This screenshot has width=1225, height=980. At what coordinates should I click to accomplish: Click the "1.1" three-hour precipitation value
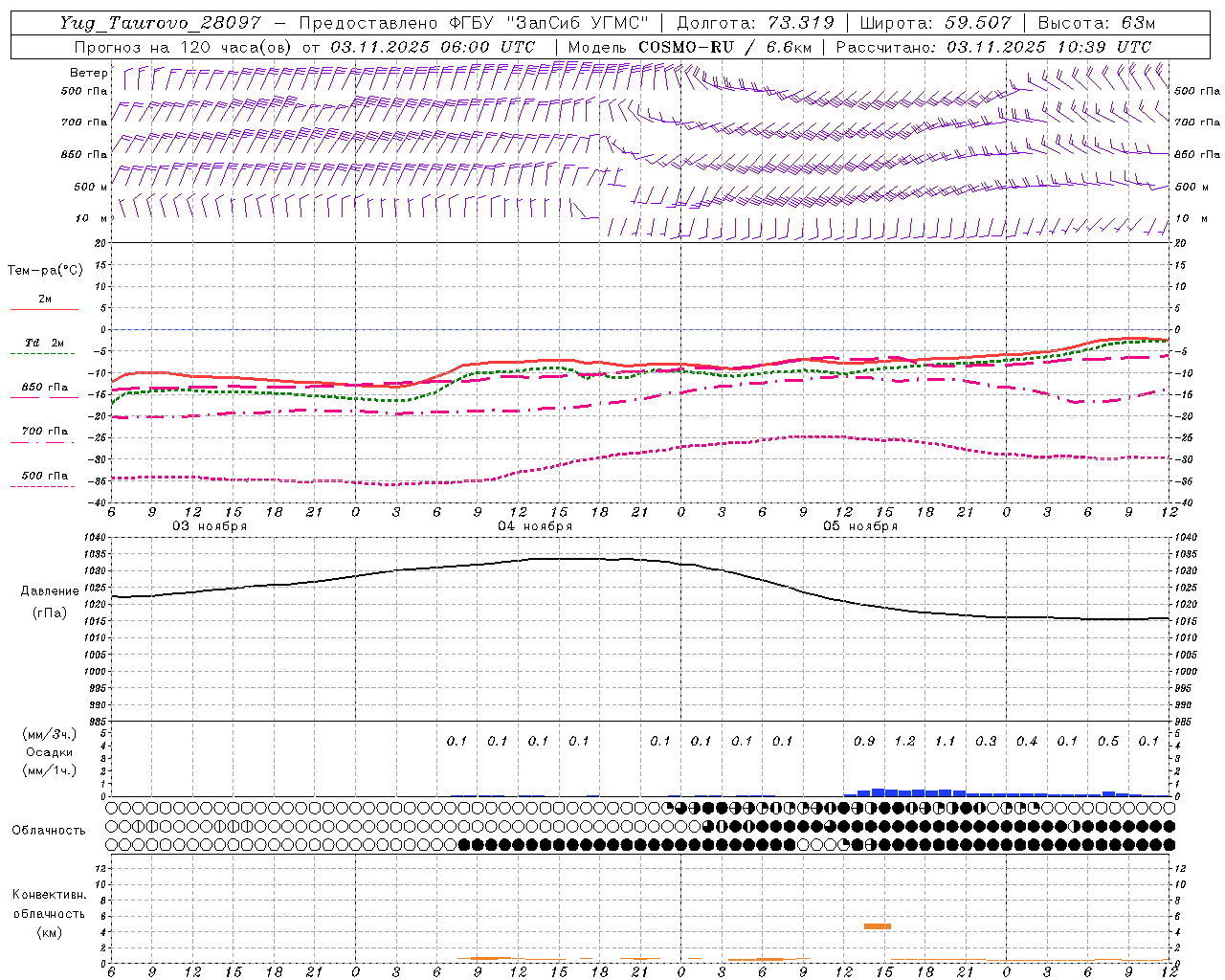[946, 741]
